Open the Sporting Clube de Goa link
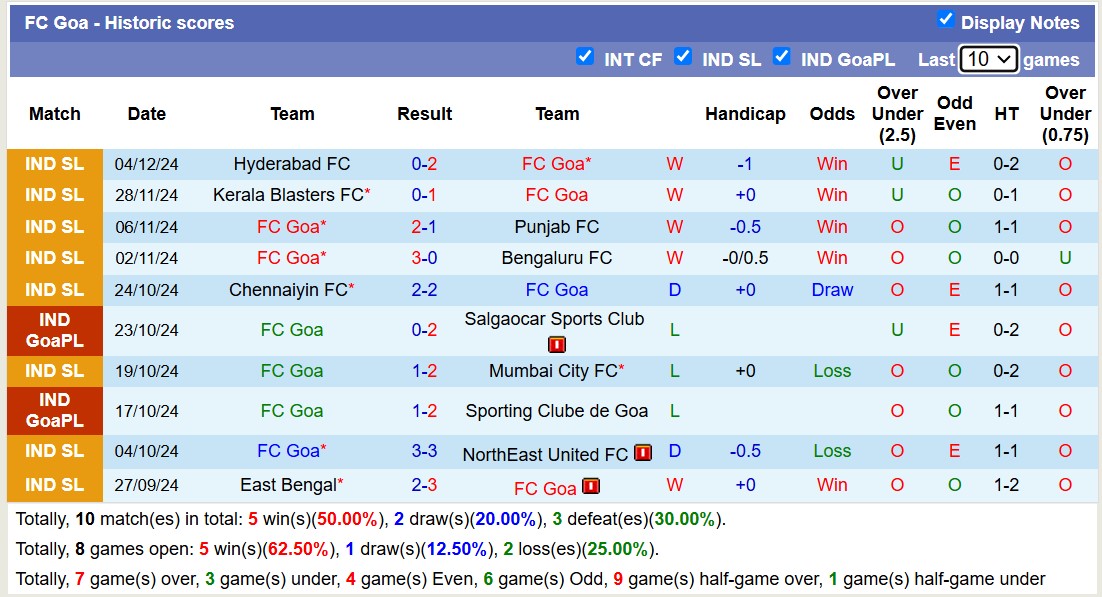 [557, 411]
